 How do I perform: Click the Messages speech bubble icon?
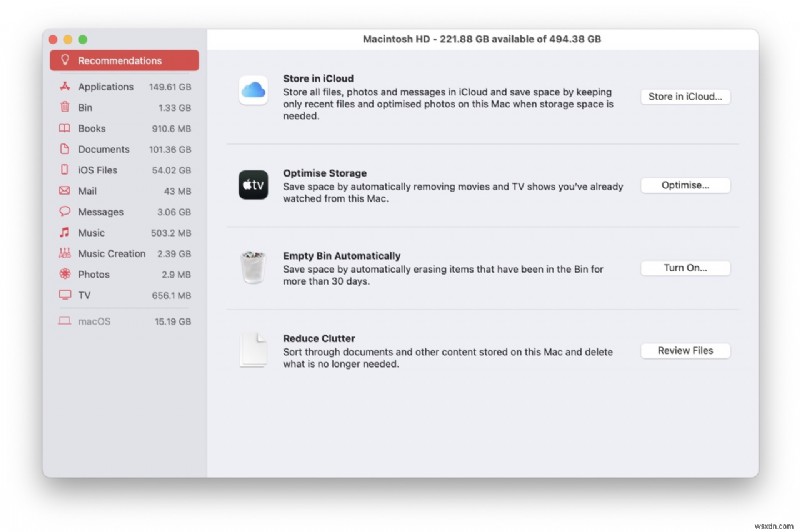65,211
